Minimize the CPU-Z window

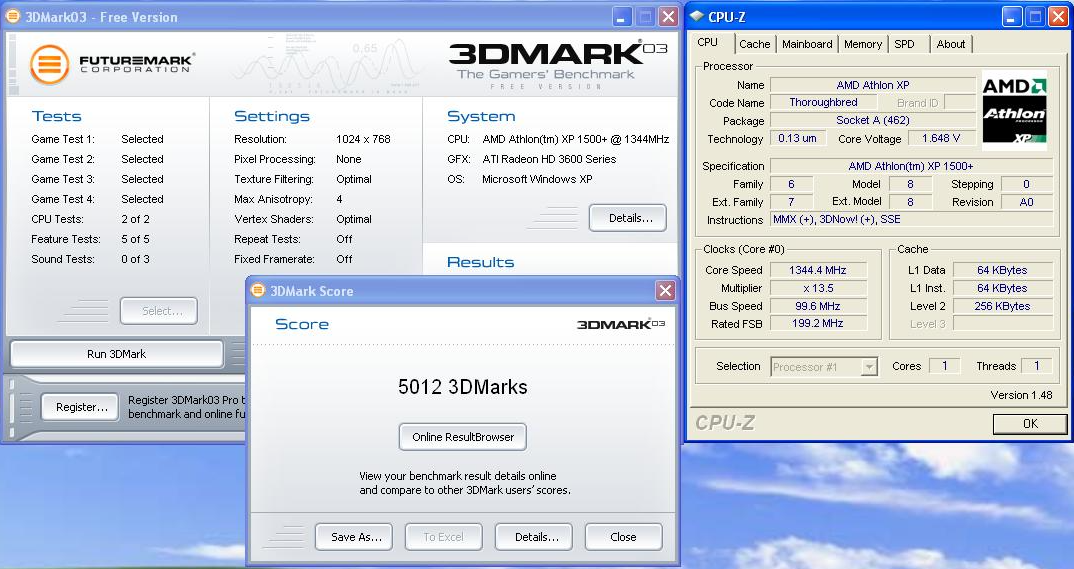coord(1012,17)
